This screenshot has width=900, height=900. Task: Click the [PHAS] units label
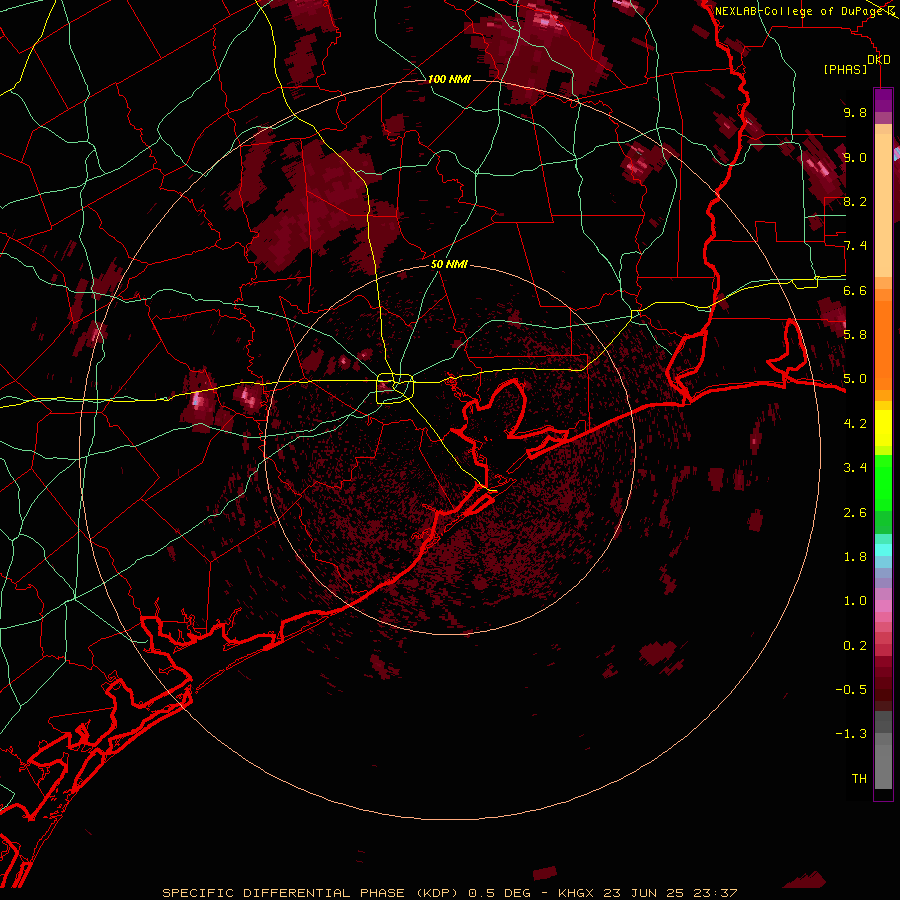845,70
